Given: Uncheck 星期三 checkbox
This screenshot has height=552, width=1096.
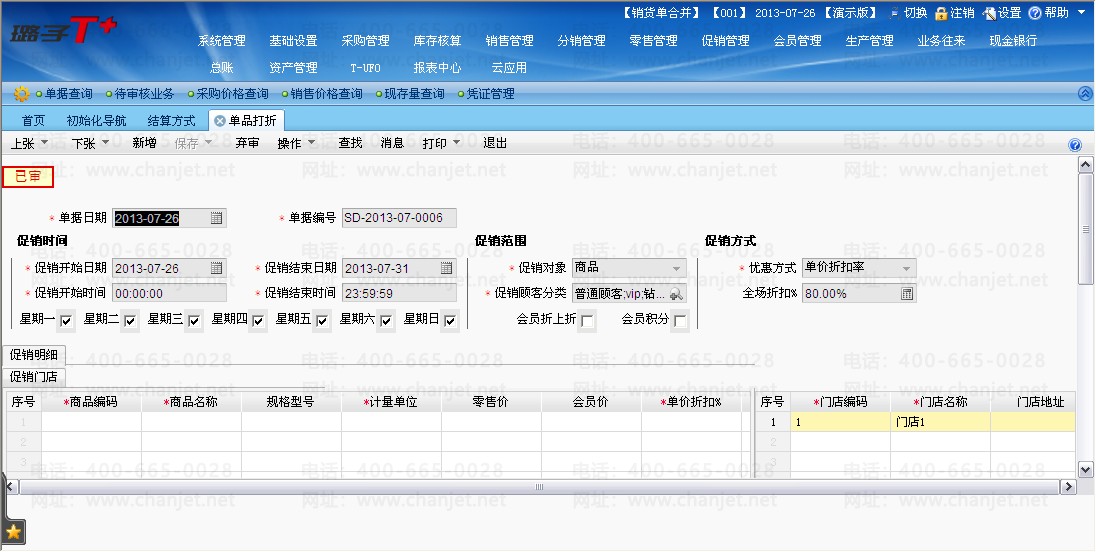Looking at the screenshot, I should [x=194, y=321].
